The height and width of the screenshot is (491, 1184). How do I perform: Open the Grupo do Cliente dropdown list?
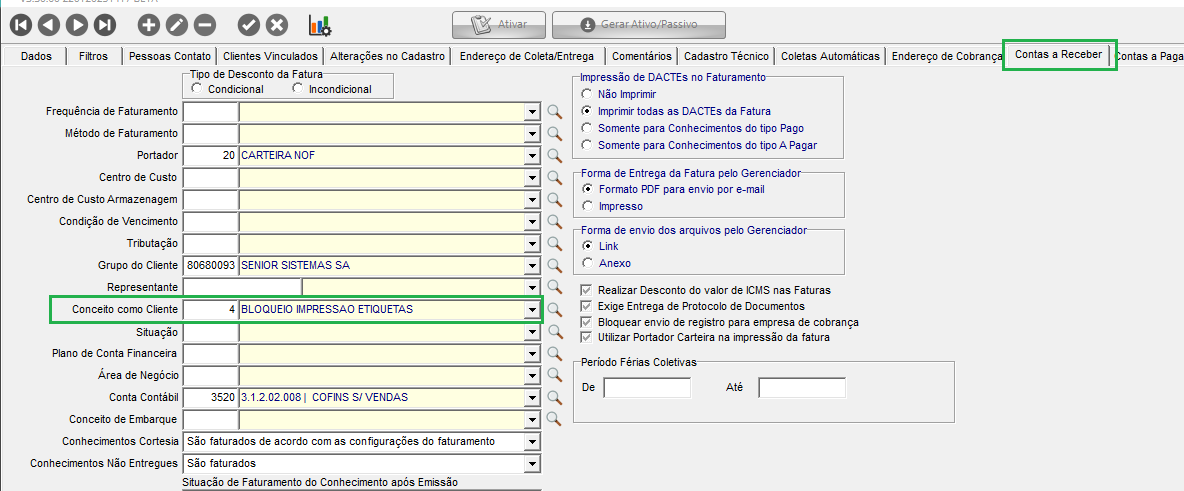point(532,266)
